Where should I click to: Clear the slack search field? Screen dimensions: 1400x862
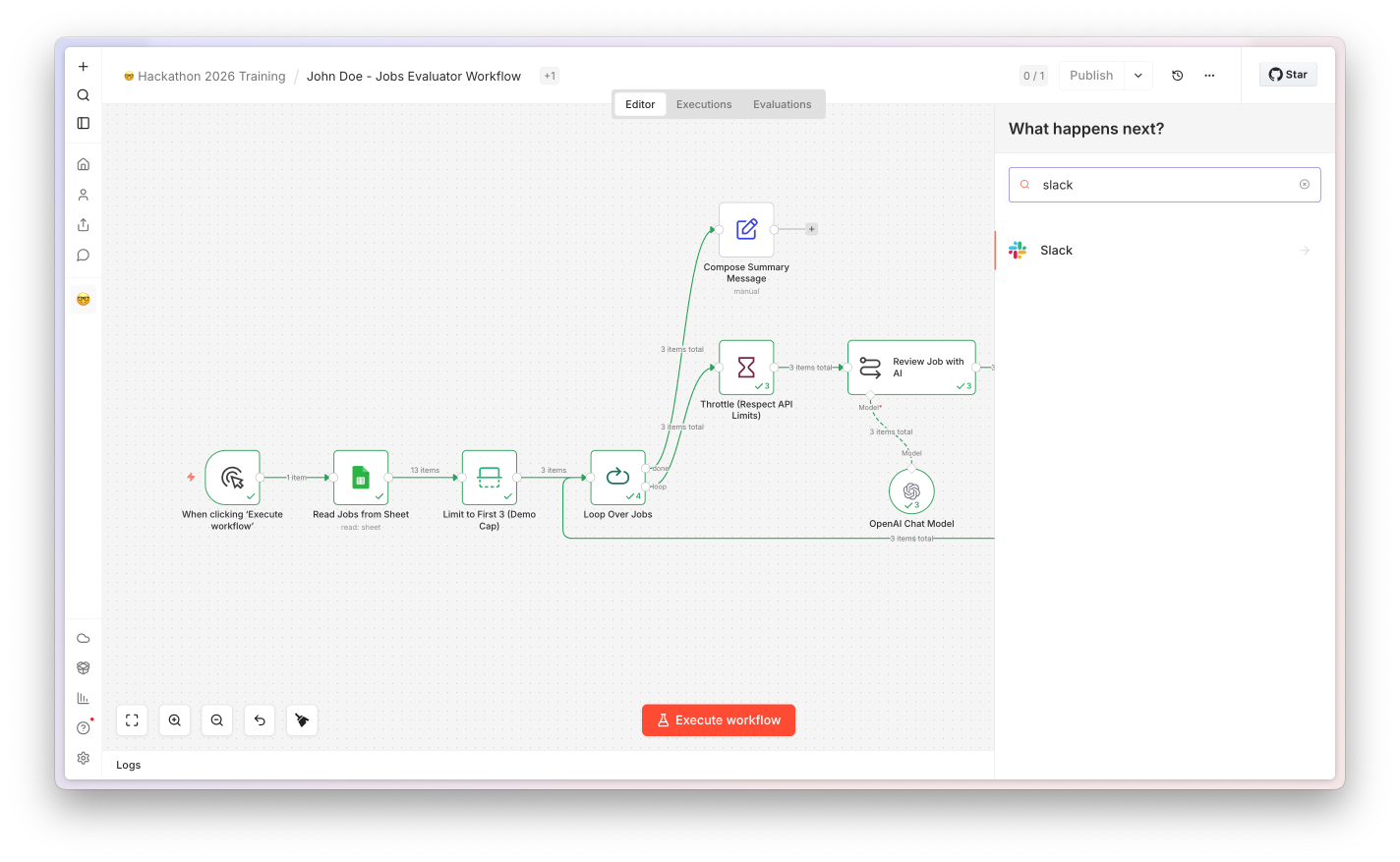click(1305, 185)
